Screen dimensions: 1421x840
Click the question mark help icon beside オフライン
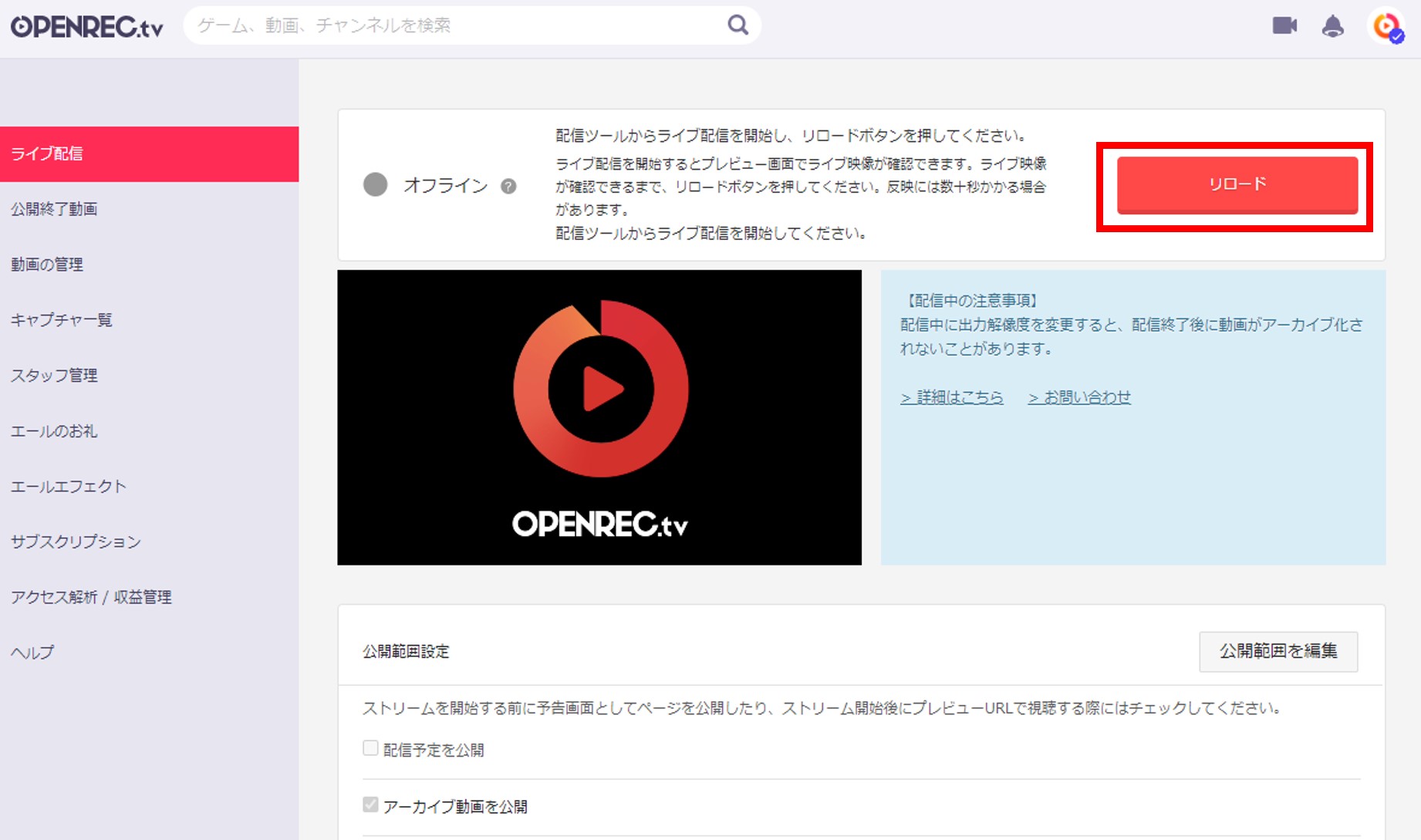[508, 186]
